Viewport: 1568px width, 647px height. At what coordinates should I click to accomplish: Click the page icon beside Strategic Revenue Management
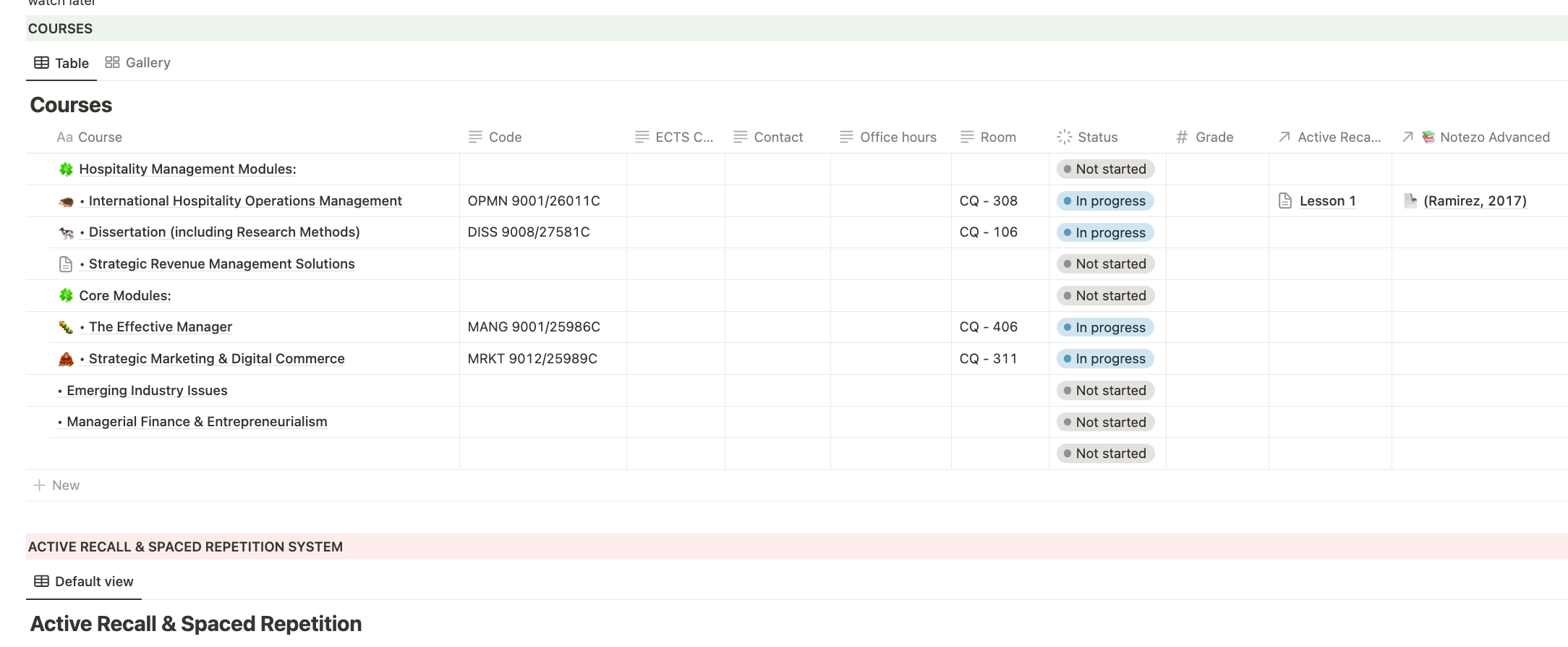pos(66,264)
